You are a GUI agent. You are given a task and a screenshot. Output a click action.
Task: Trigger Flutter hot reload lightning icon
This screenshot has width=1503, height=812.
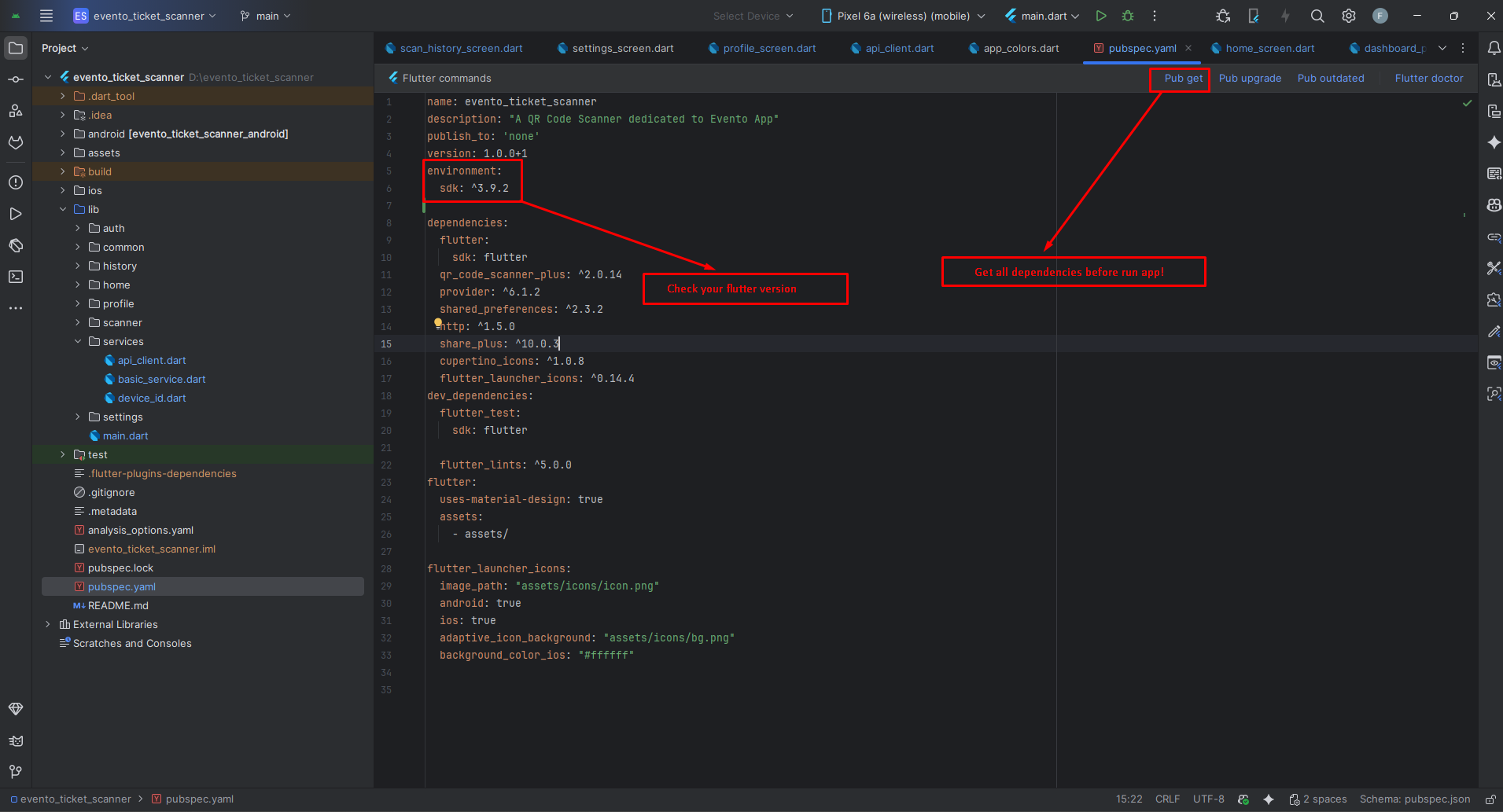tap(1285, 16)
